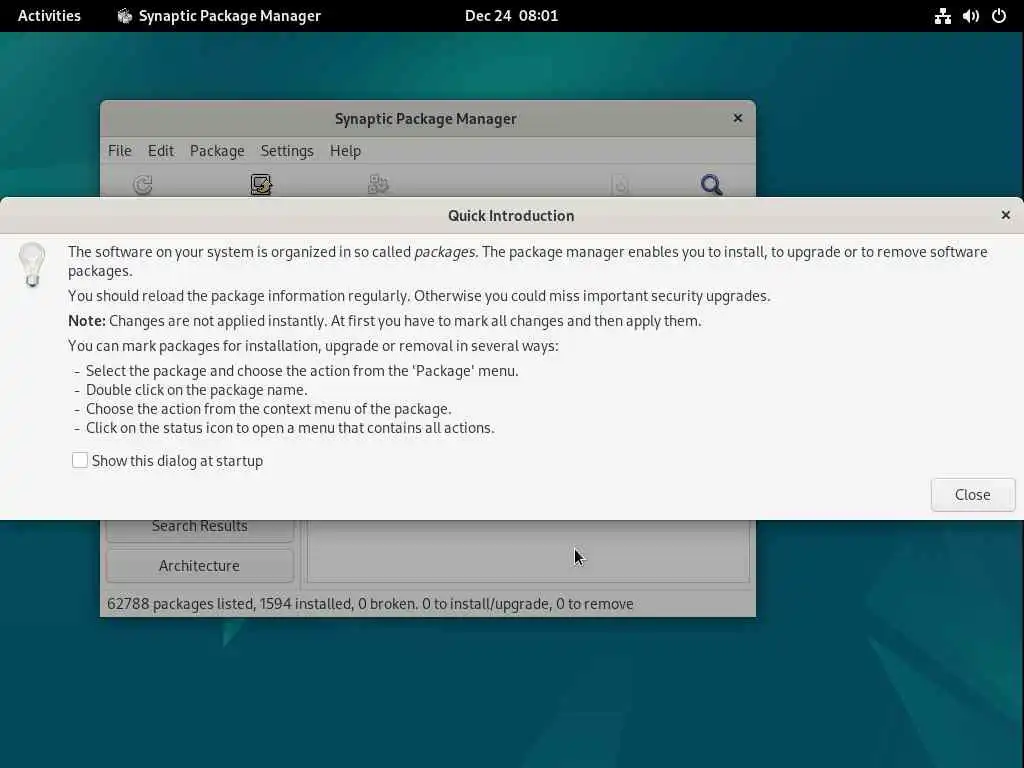
Task: Open the network status icon in top bar
Action: [x=942, y=16]
